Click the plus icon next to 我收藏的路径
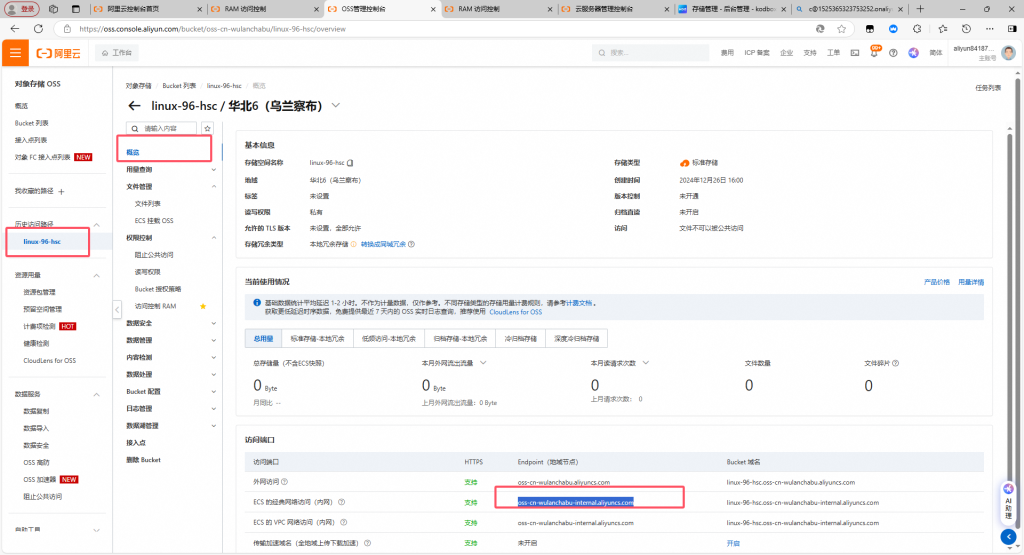This screenshot has width=1024, height=555. [x=62, y=191]
